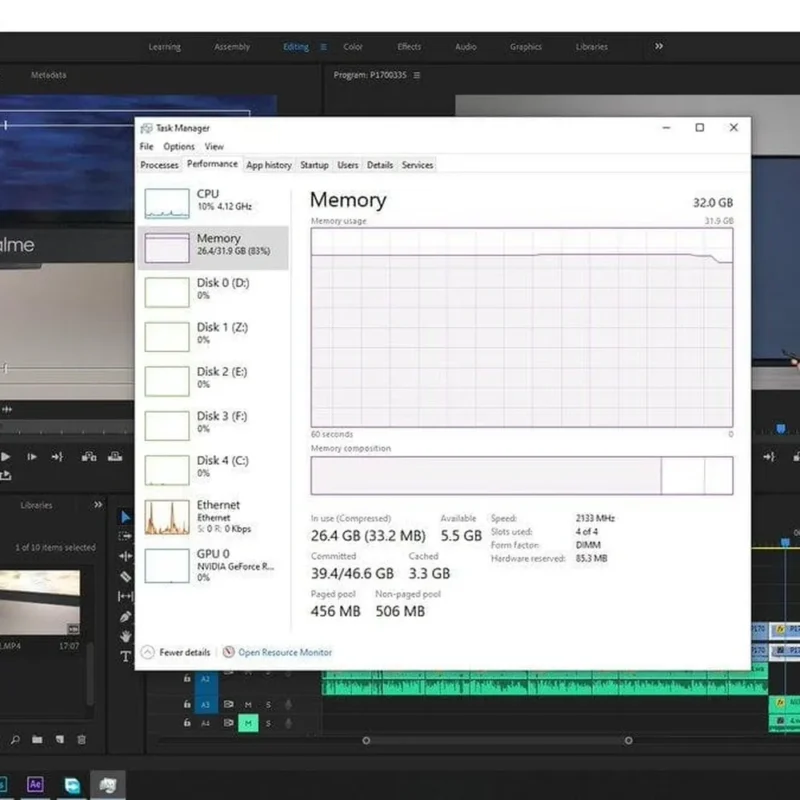Screen dimensions: 800x800
Task: Click the Insert button in Source monitor
Action: click(x=89, y=457)
